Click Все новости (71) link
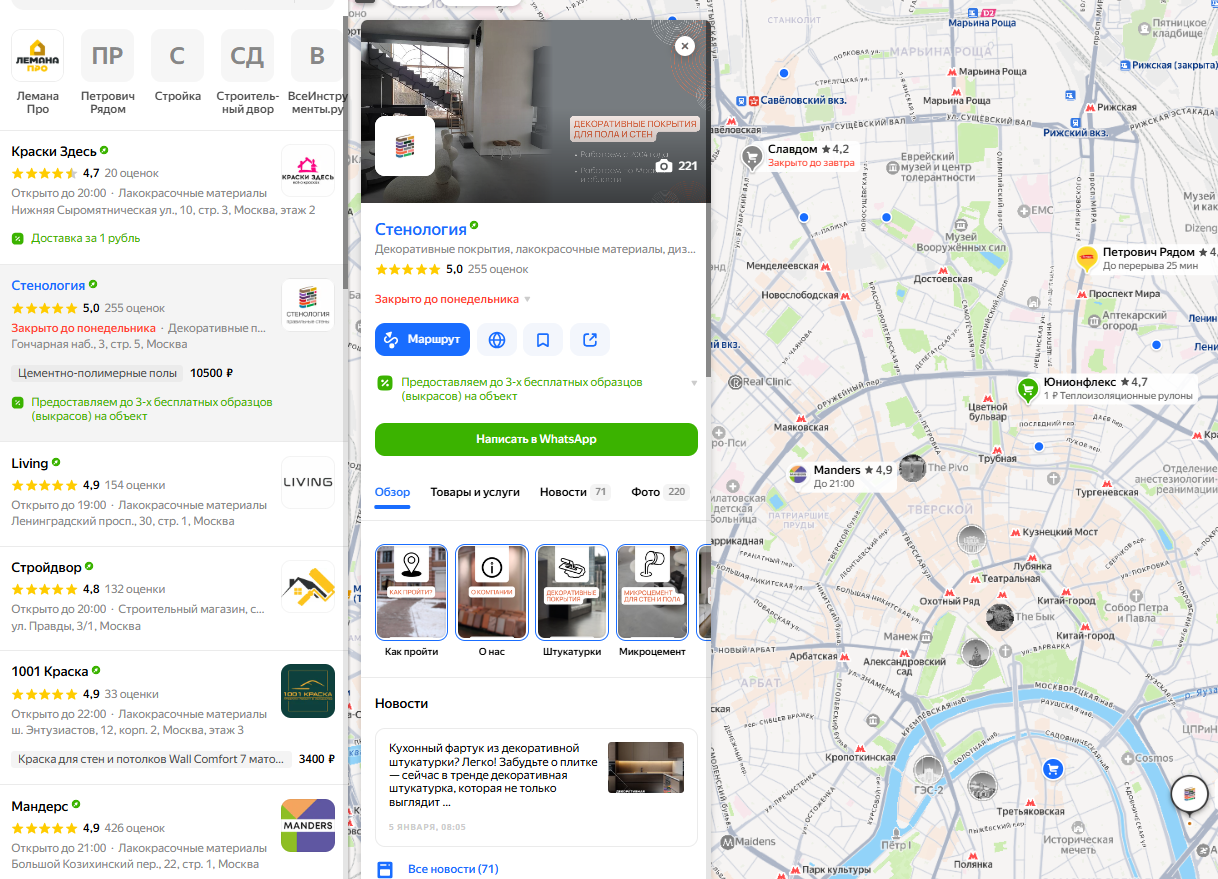1218x879 pixels. [x=453, y=869]
